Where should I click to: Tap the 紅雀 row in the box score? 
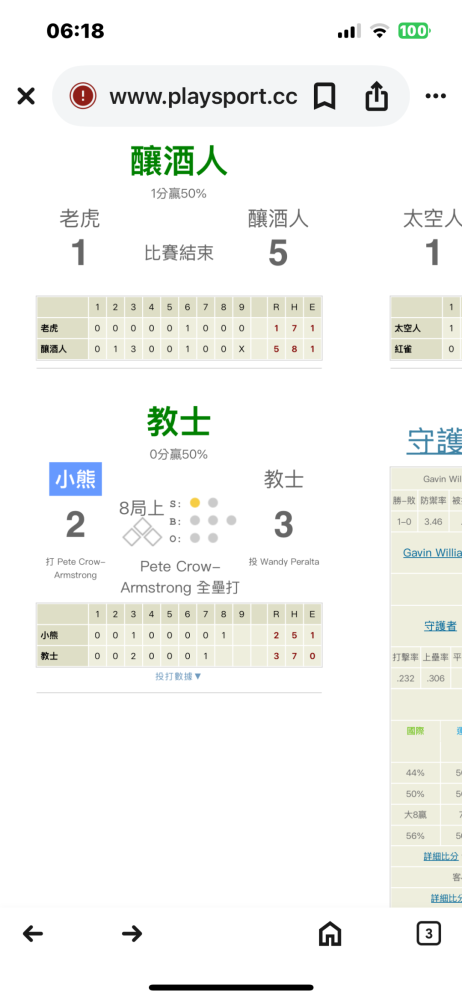[426, 349]
